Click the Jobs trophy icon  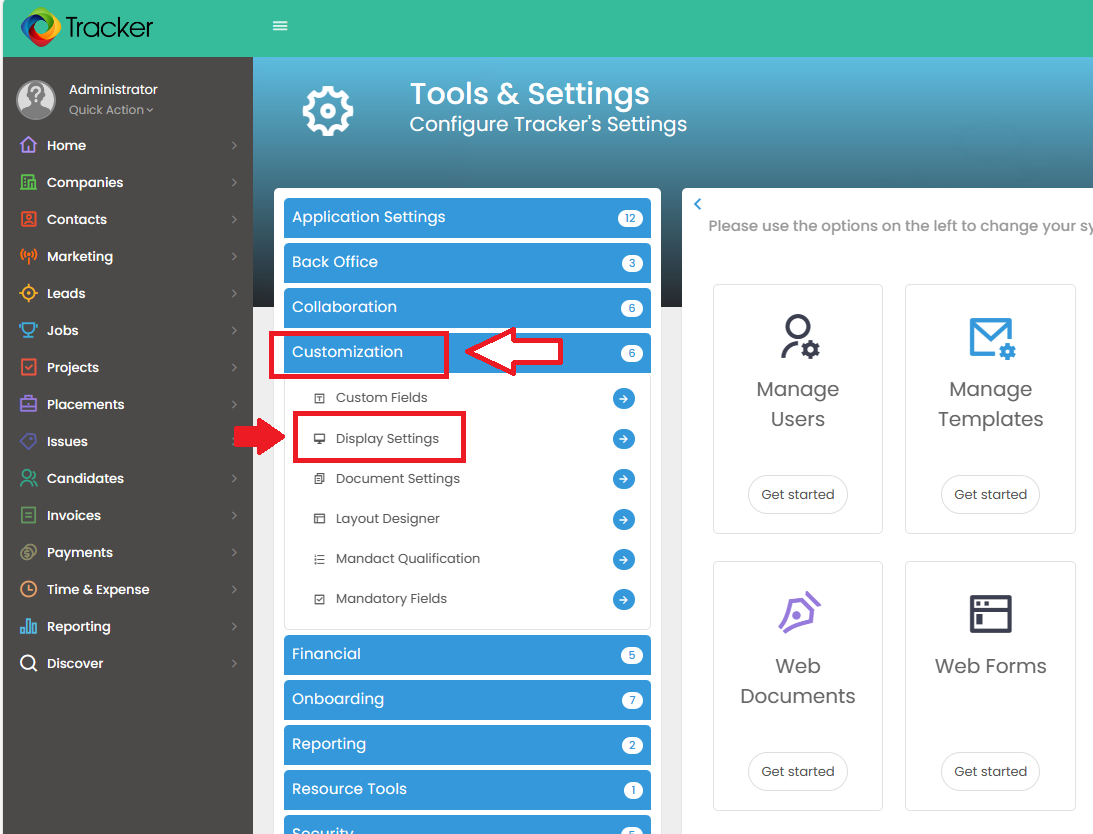29,330
